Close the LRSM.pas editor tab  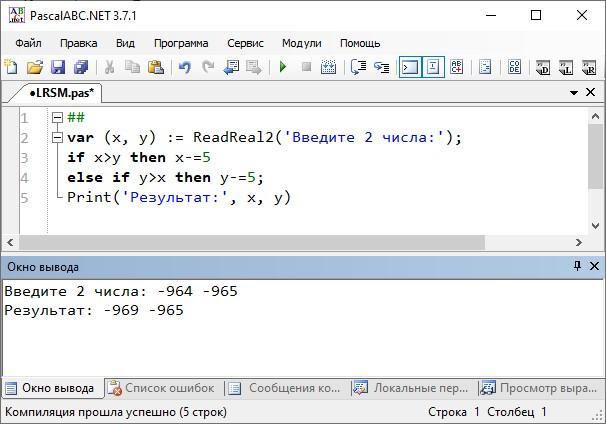(x=590, y=92)
